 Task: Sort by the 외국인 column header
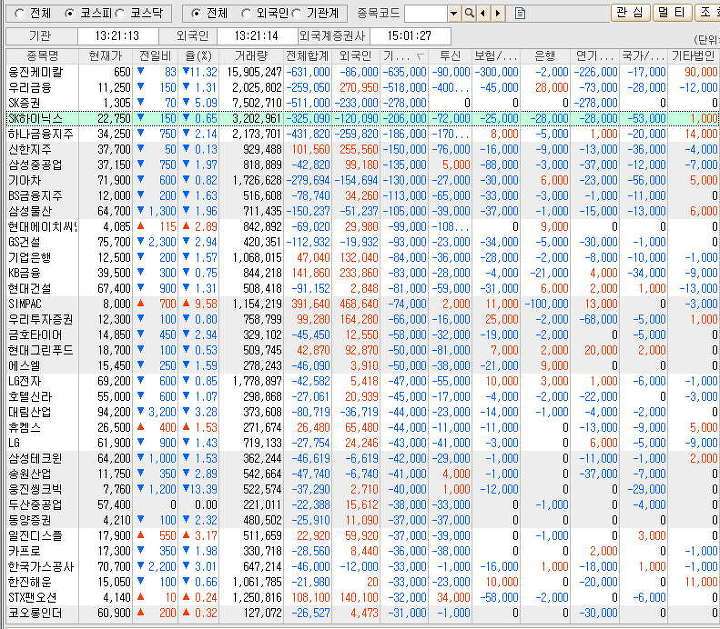[x=356, y=56]
